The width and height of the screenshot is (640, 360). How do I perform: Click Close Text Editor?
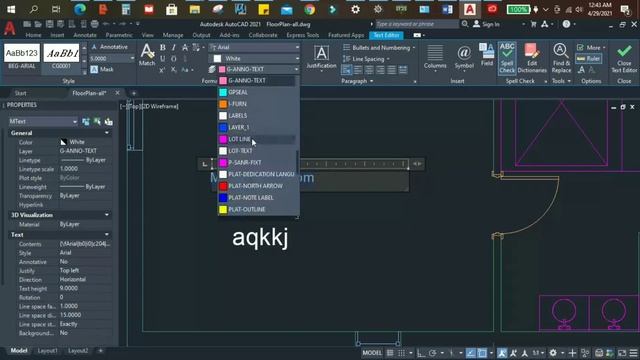(x=624, y=58)
